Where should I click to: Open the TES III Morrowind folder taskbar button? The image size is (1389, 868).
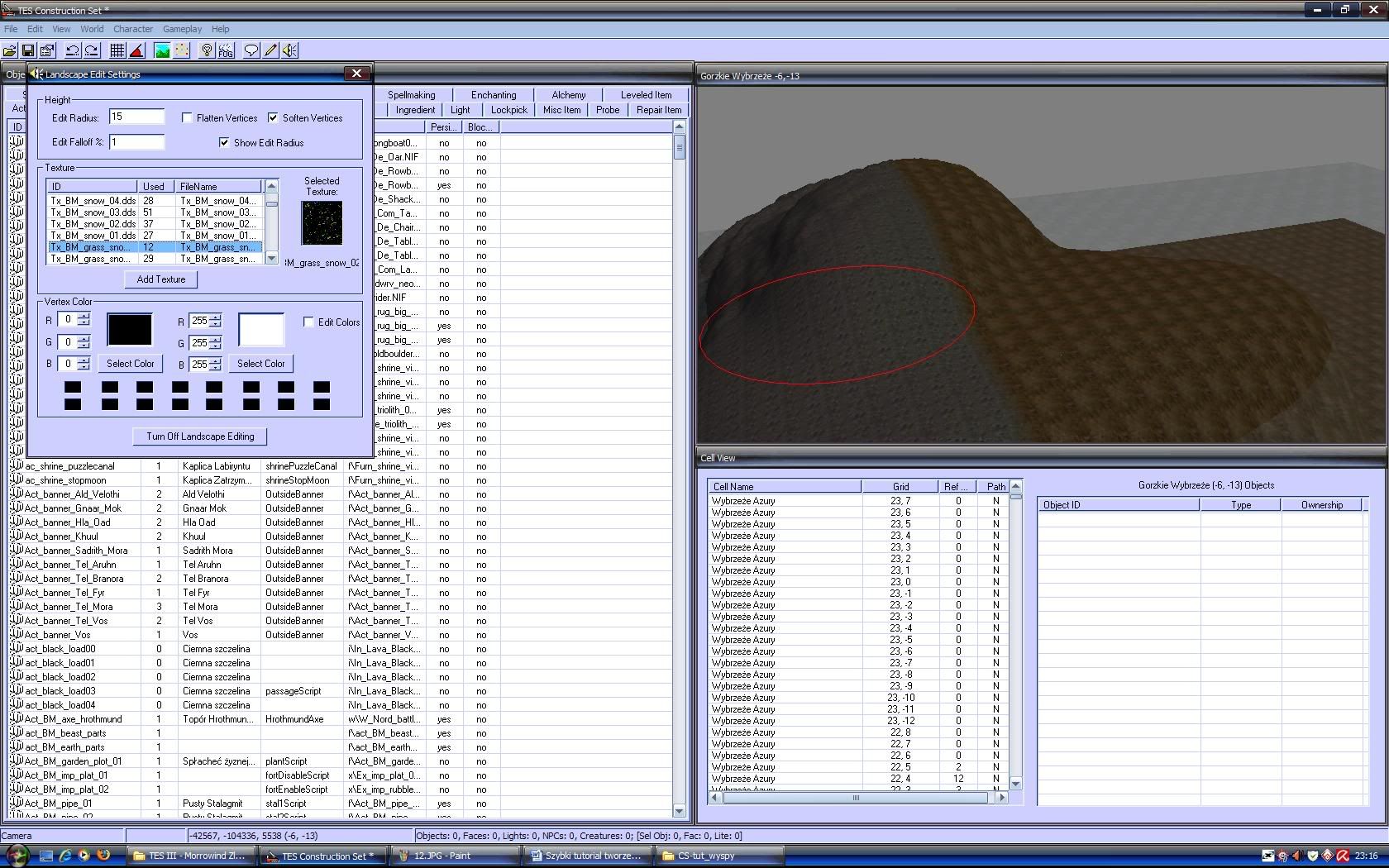[190, 856]
